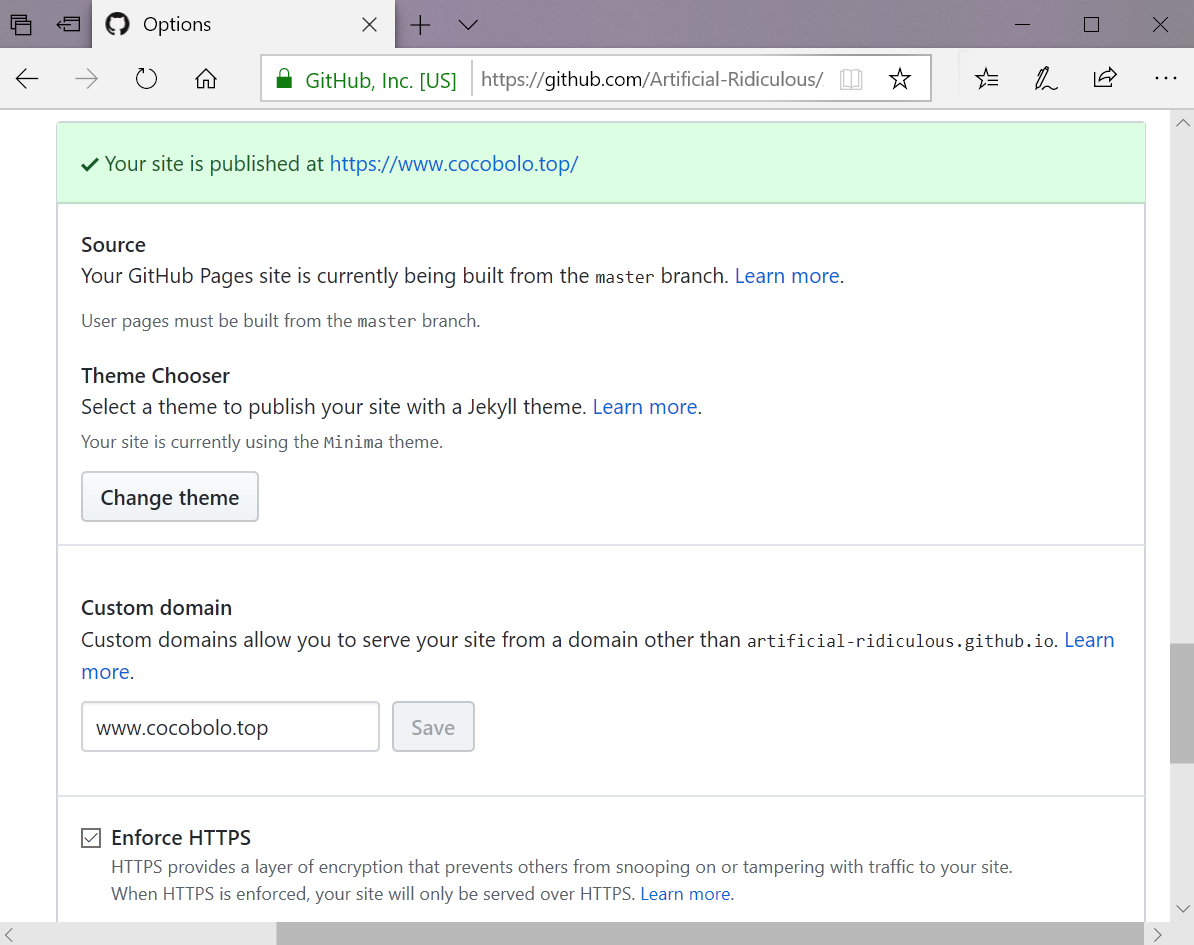Add page to favorites star icon
The width and height of the screenshot is (1194, 945).
click(899, 78)
